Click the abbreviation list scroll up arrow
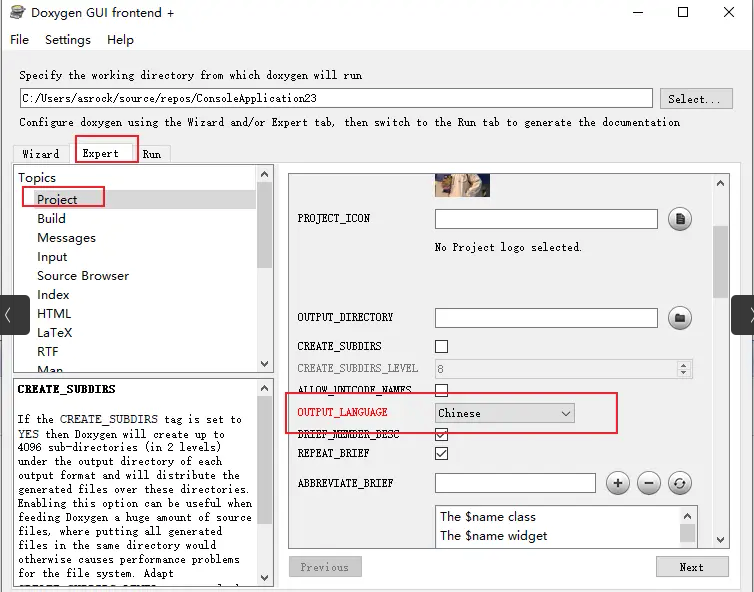This screenshot has width=754, height=592. pos(688,516)
